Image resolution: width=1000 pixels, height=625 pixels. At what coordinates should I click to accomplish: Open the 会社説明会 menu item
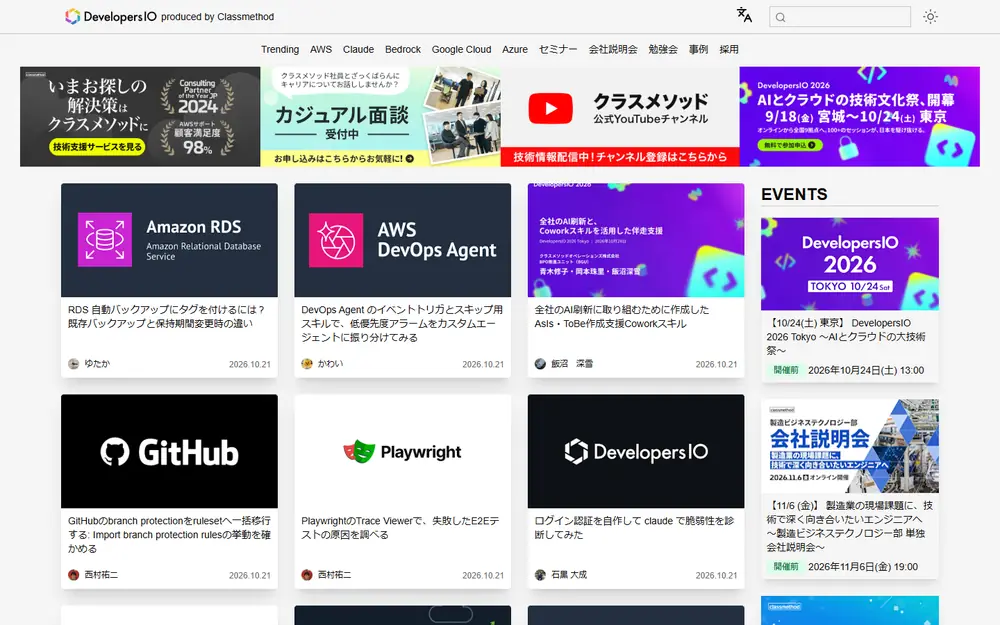click(613, 49)
